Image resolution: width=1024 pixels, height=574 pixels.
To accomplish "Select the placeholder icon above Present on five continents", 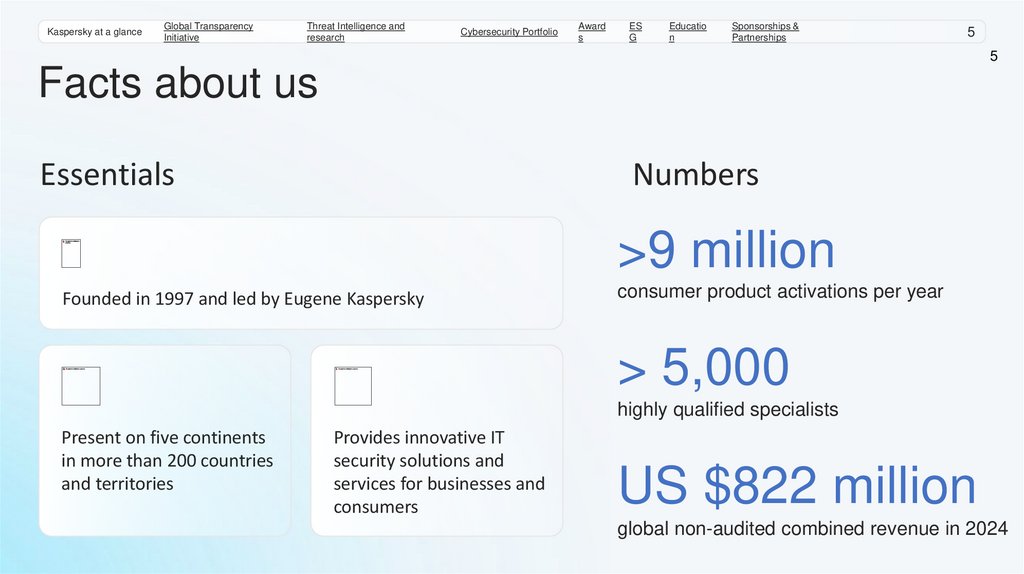I will pos(81,386).
